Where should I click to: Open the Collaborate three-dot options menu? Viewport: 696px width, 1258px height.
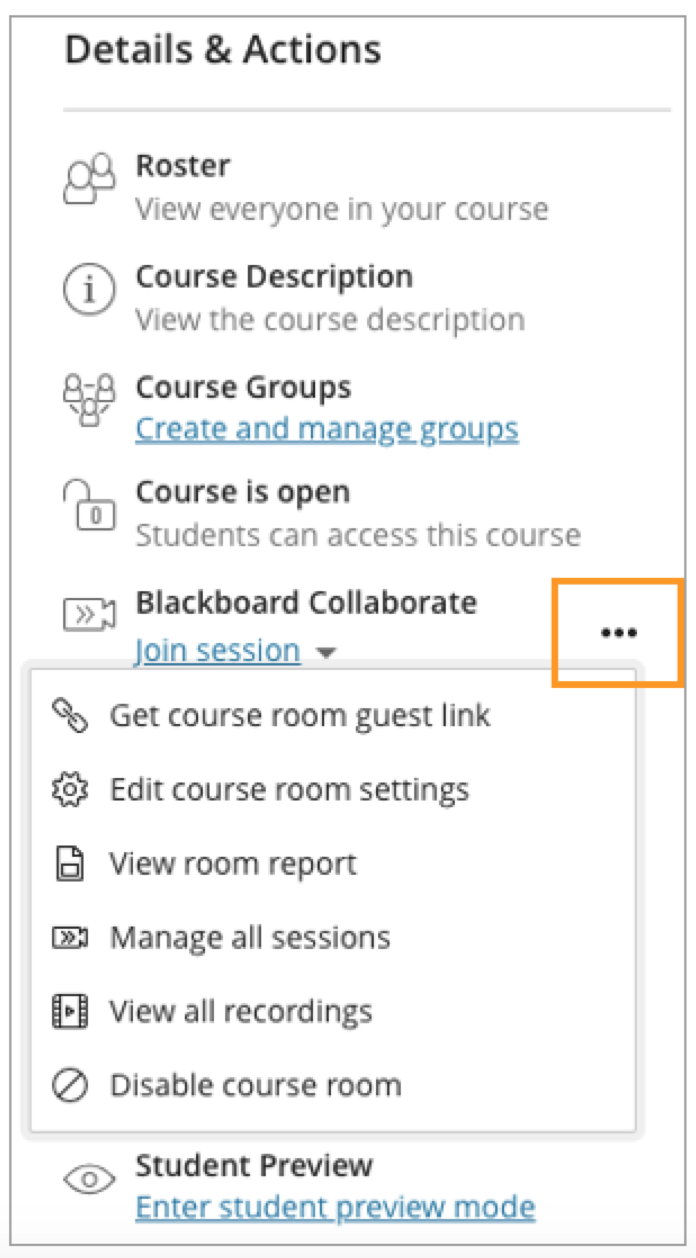[x=618, y=633]
